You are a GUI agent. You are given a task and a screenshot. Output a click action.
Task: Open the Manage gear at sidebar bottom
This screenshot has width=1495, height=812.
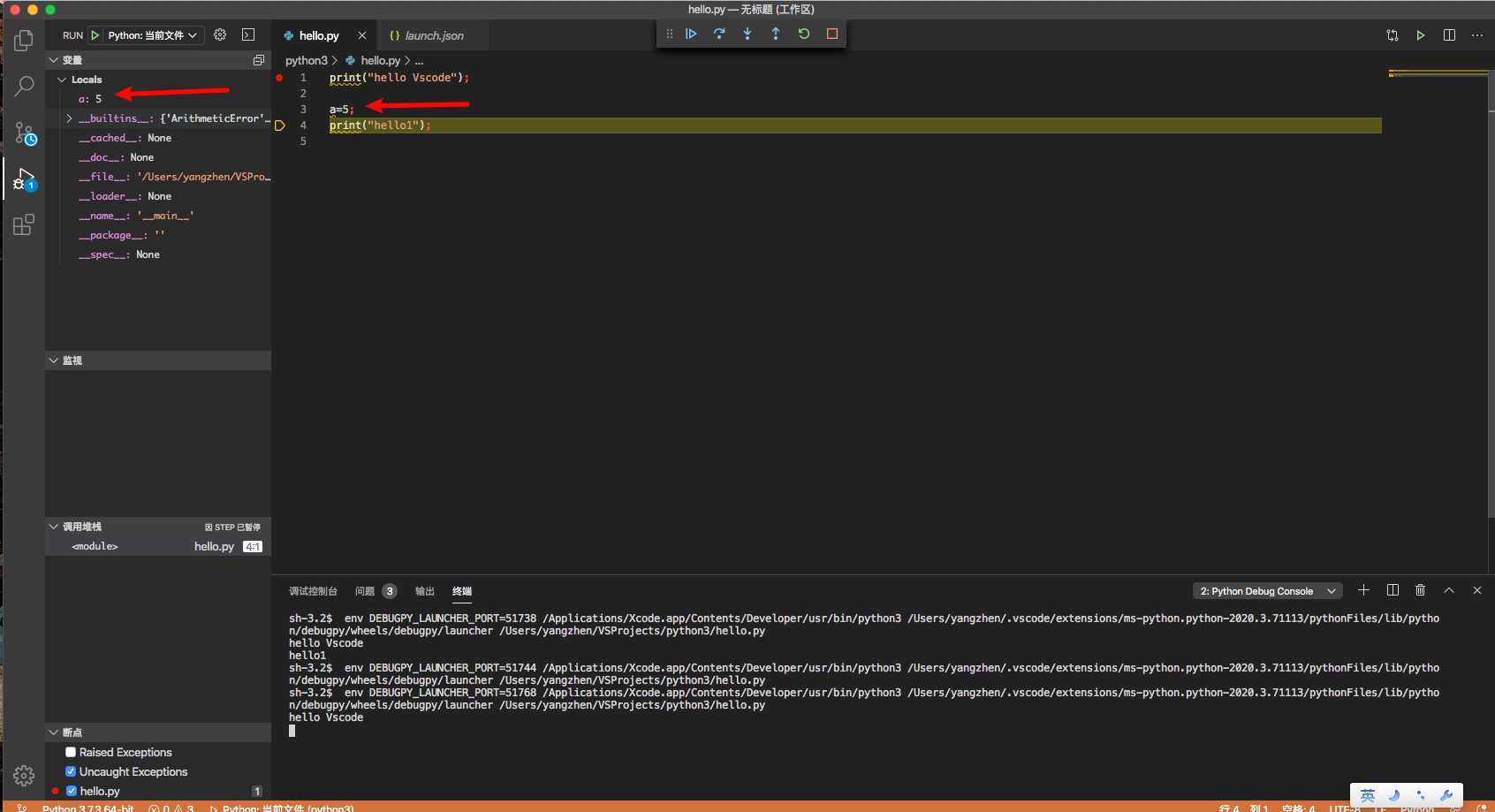24,776
